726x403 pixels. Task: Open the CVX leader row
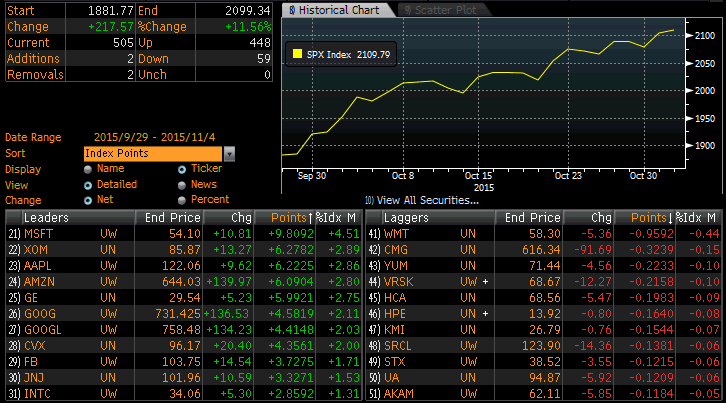pos(184,346)
